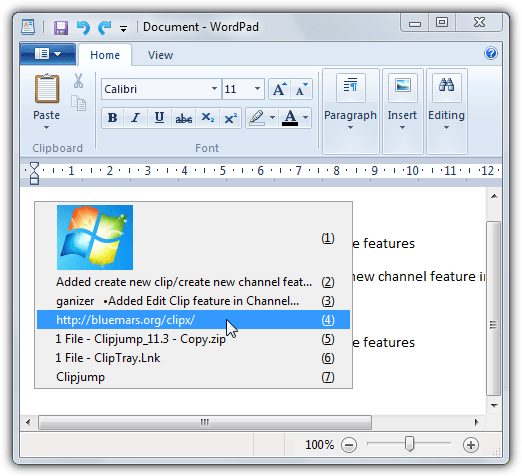Click the zoom slider handle
The image size is (522, 476).
click(409, 444)
